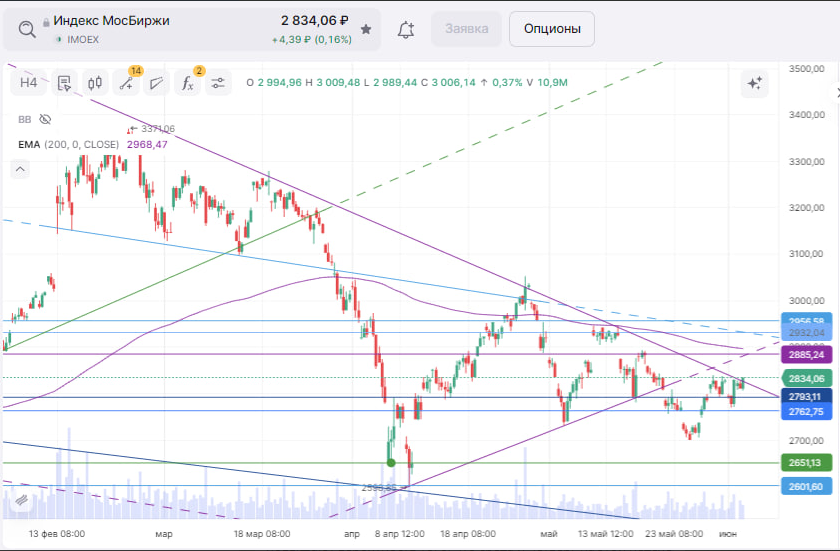This screenshot has height=551, width=840.
Task: Open the chart settings sliders icon
Action: tap(218, 83)
